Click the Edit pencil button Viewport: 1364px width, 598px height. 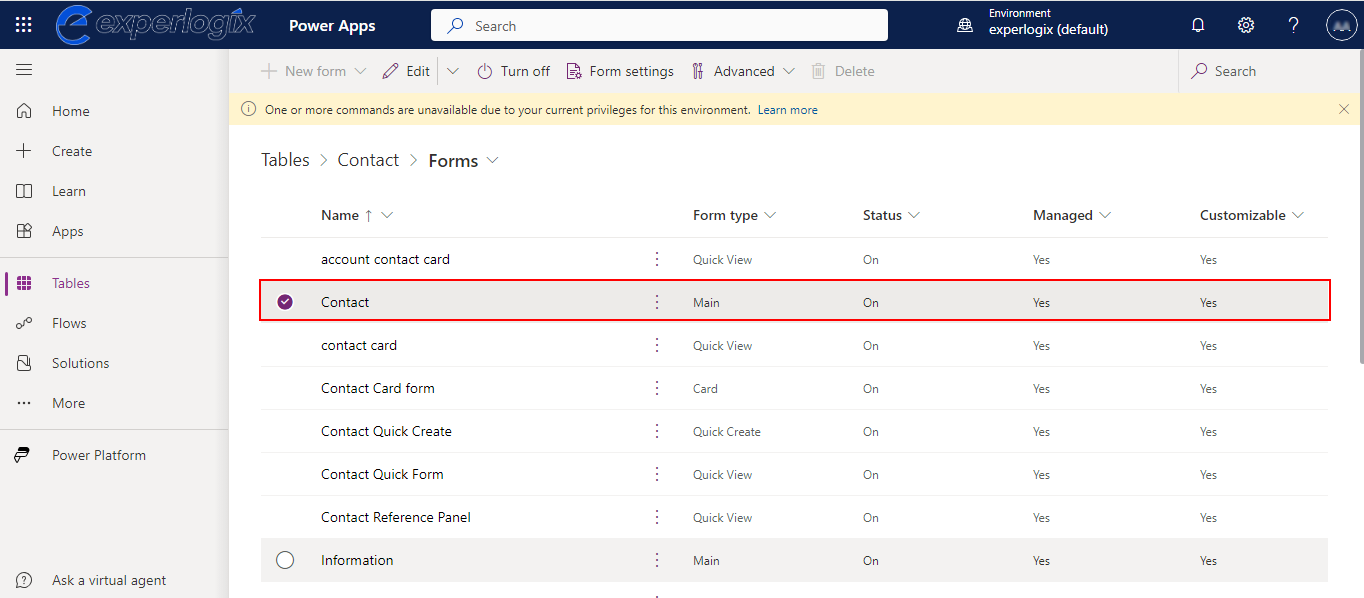[406, 71]
